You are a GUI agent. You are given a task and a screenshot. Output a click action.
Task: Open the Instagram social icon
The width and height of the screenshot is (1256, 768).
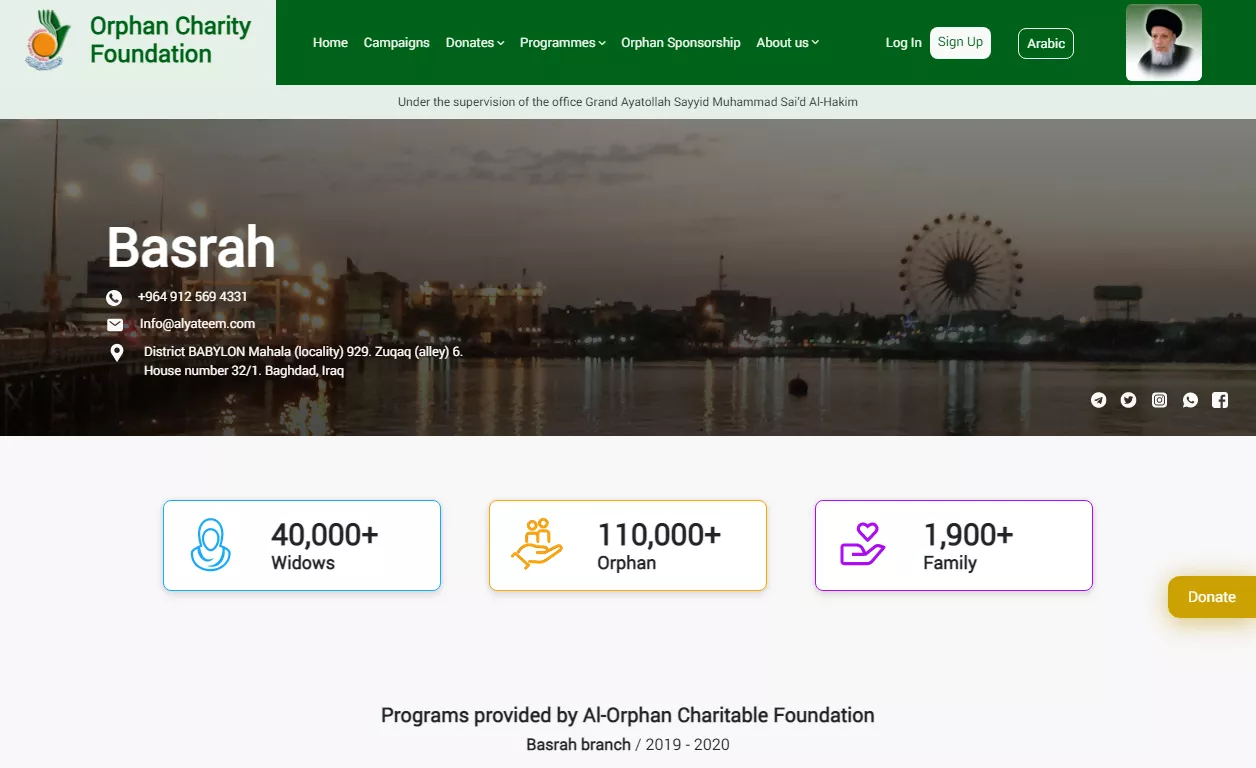coord(1159,400)
